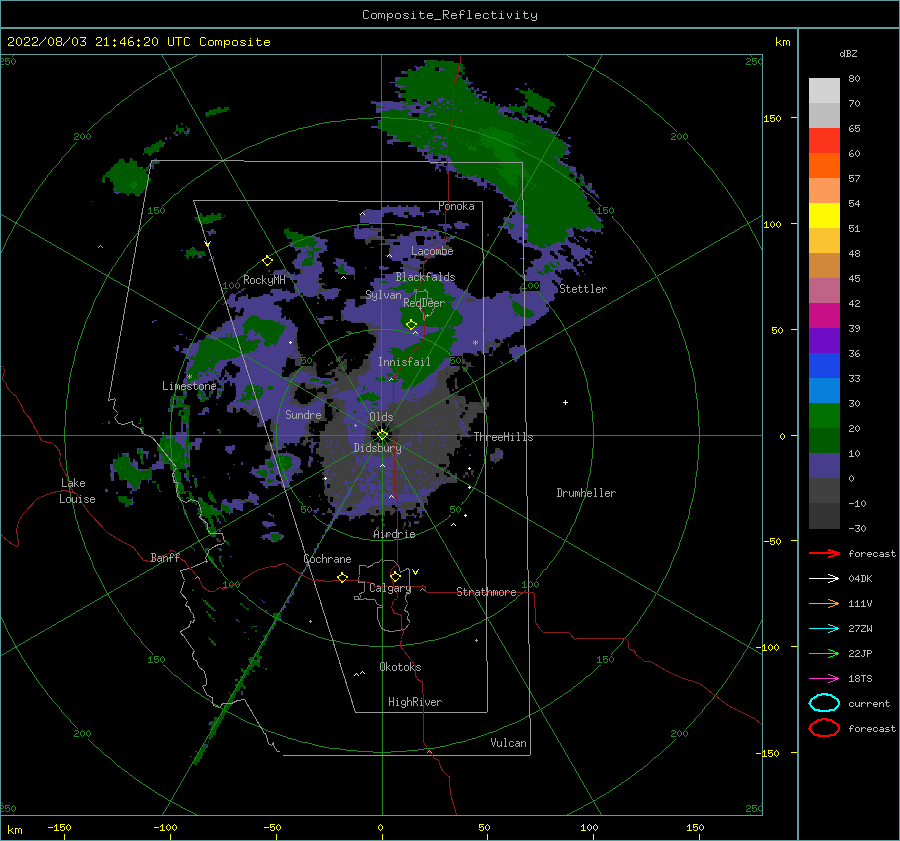Click the 22JP legend text

tap(860, 653)
